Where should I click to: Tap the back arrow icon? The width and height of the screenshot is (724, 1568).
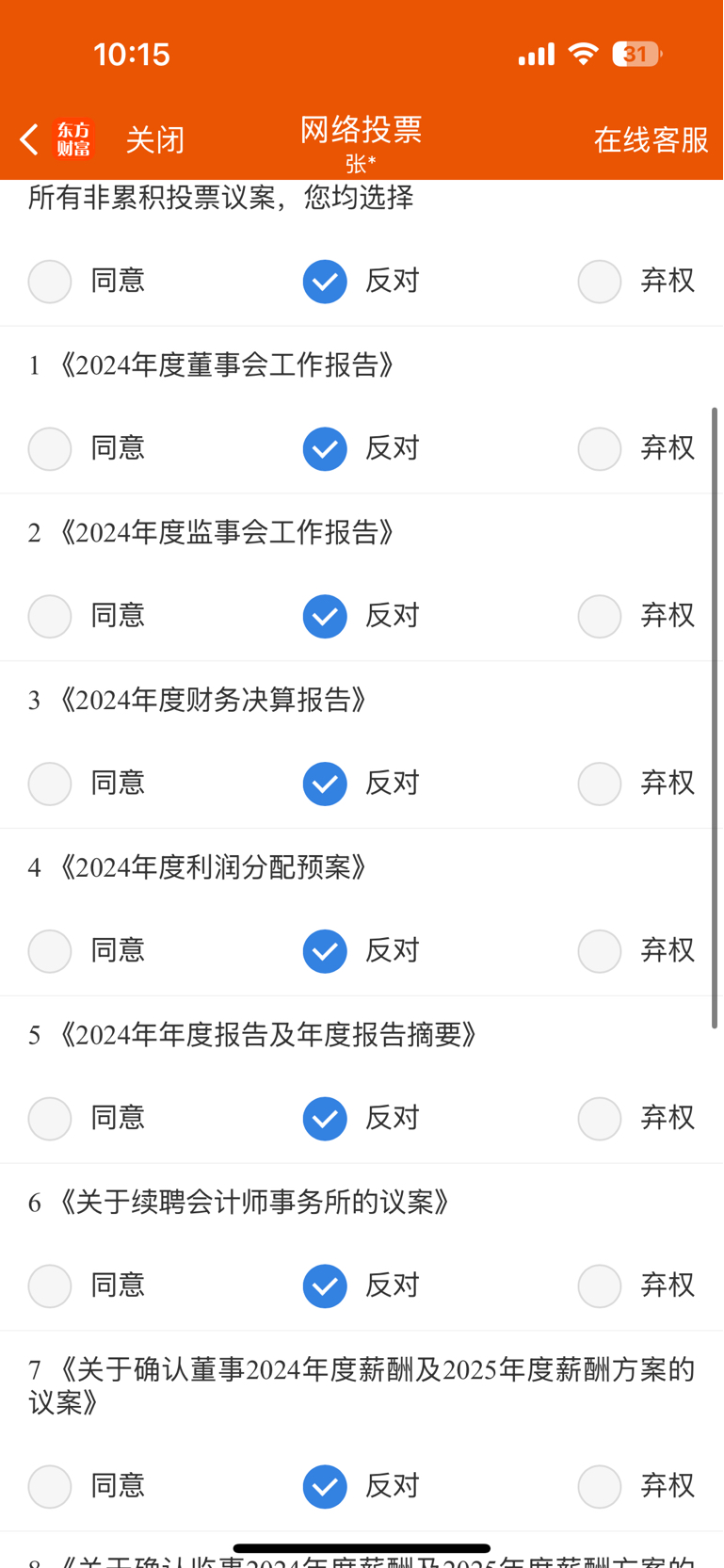coord(29,139)
